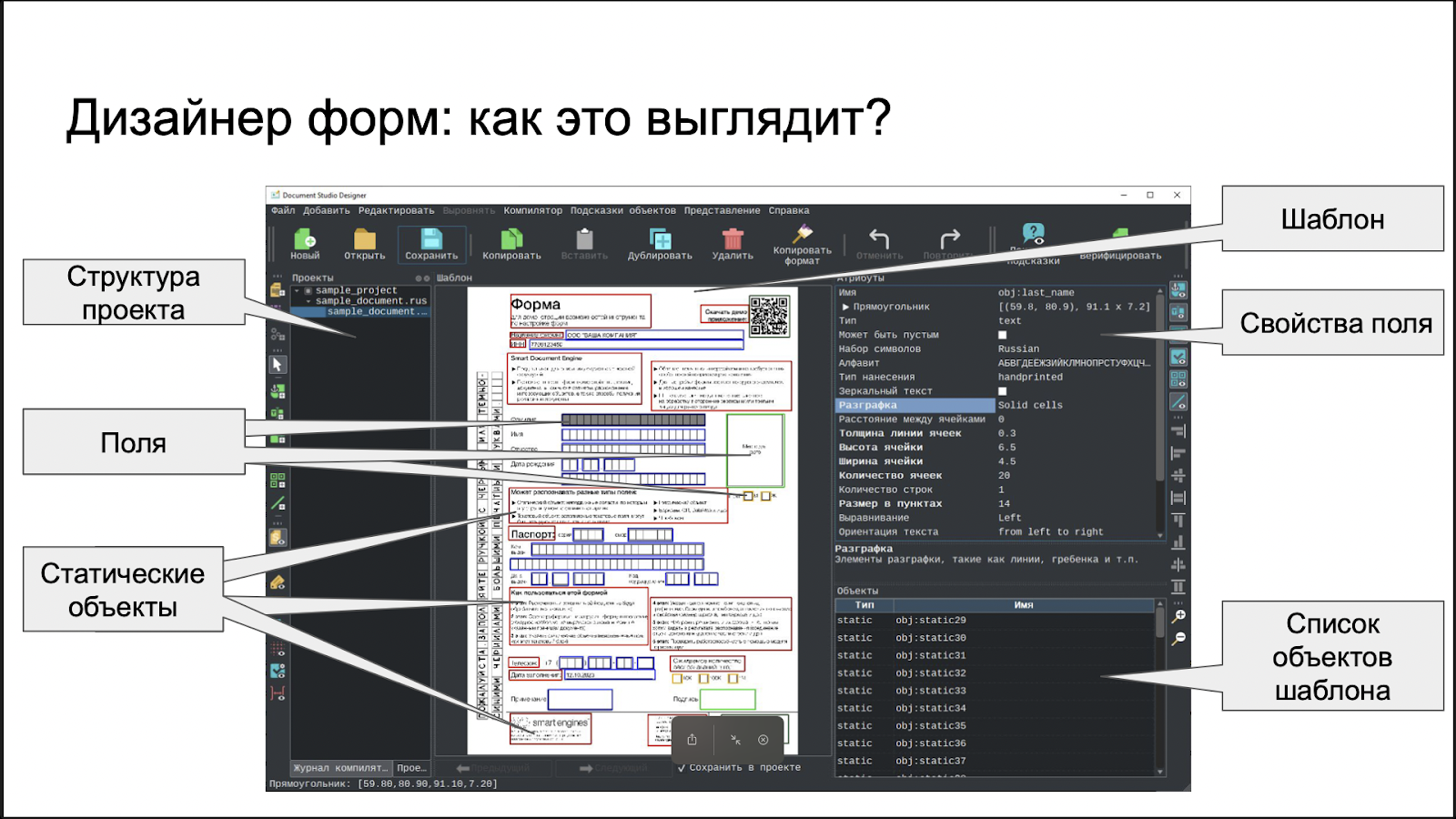
Task: Open the Компилятор menu
Action: (532, 209)
